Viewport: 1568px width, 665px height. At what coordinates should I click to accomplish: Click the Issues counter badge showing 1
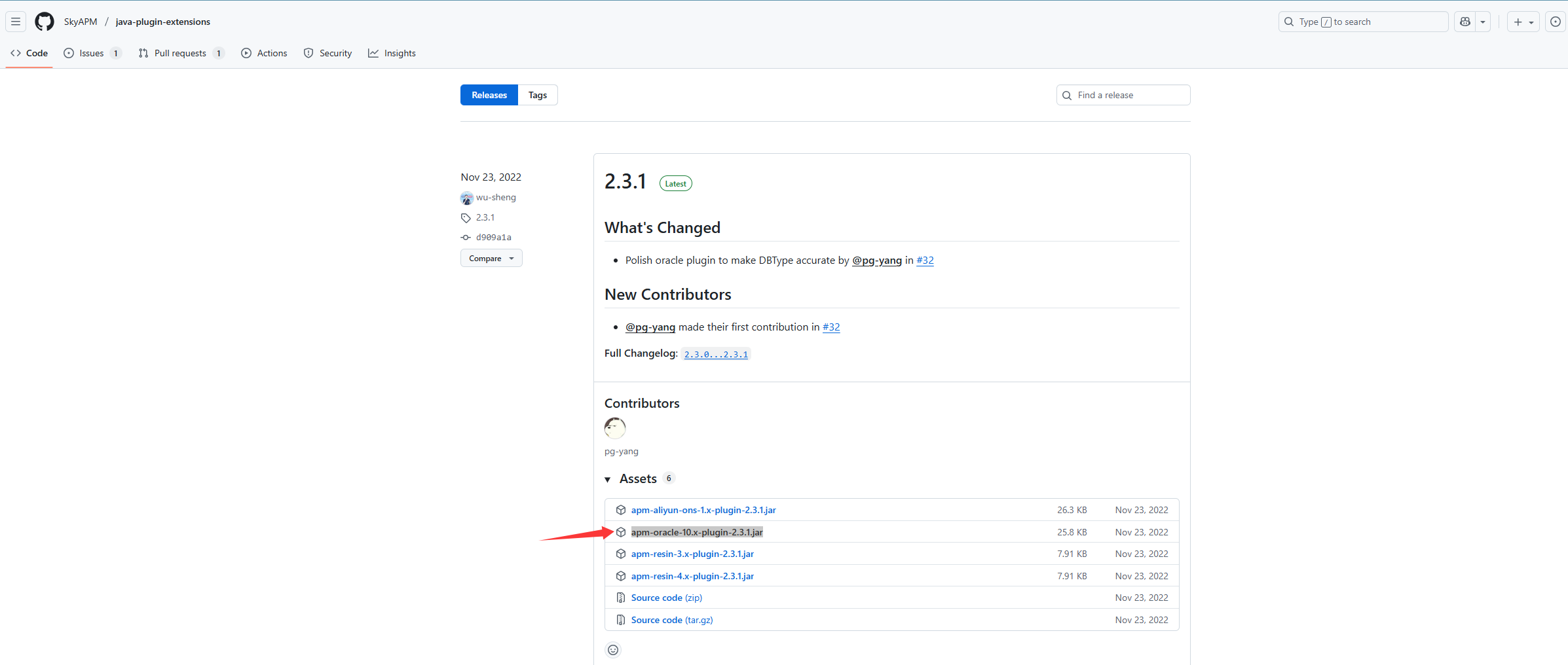coord(116,54)
